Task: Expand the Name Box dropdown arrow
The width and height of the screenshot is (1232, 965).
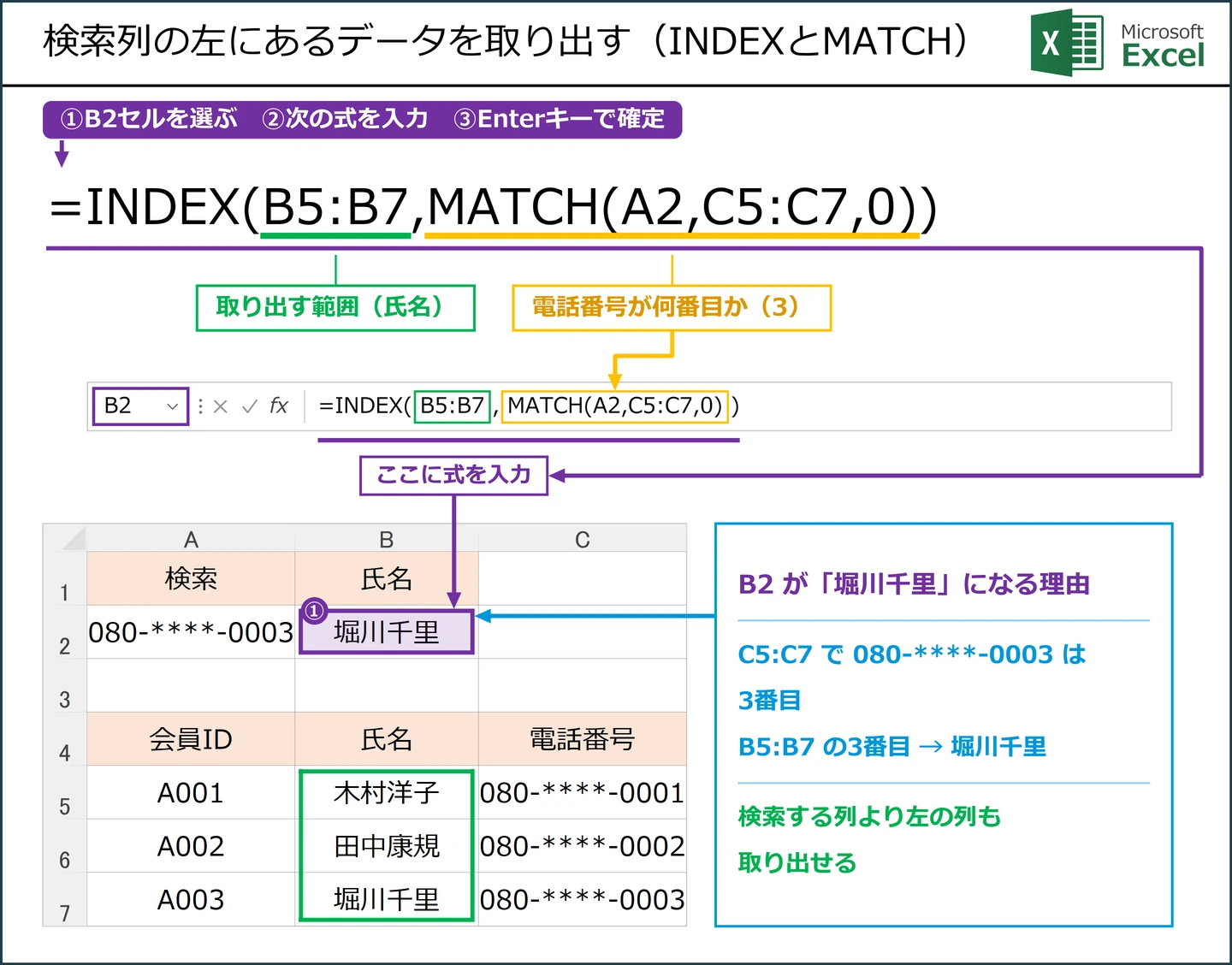Action: pos(172,406)
